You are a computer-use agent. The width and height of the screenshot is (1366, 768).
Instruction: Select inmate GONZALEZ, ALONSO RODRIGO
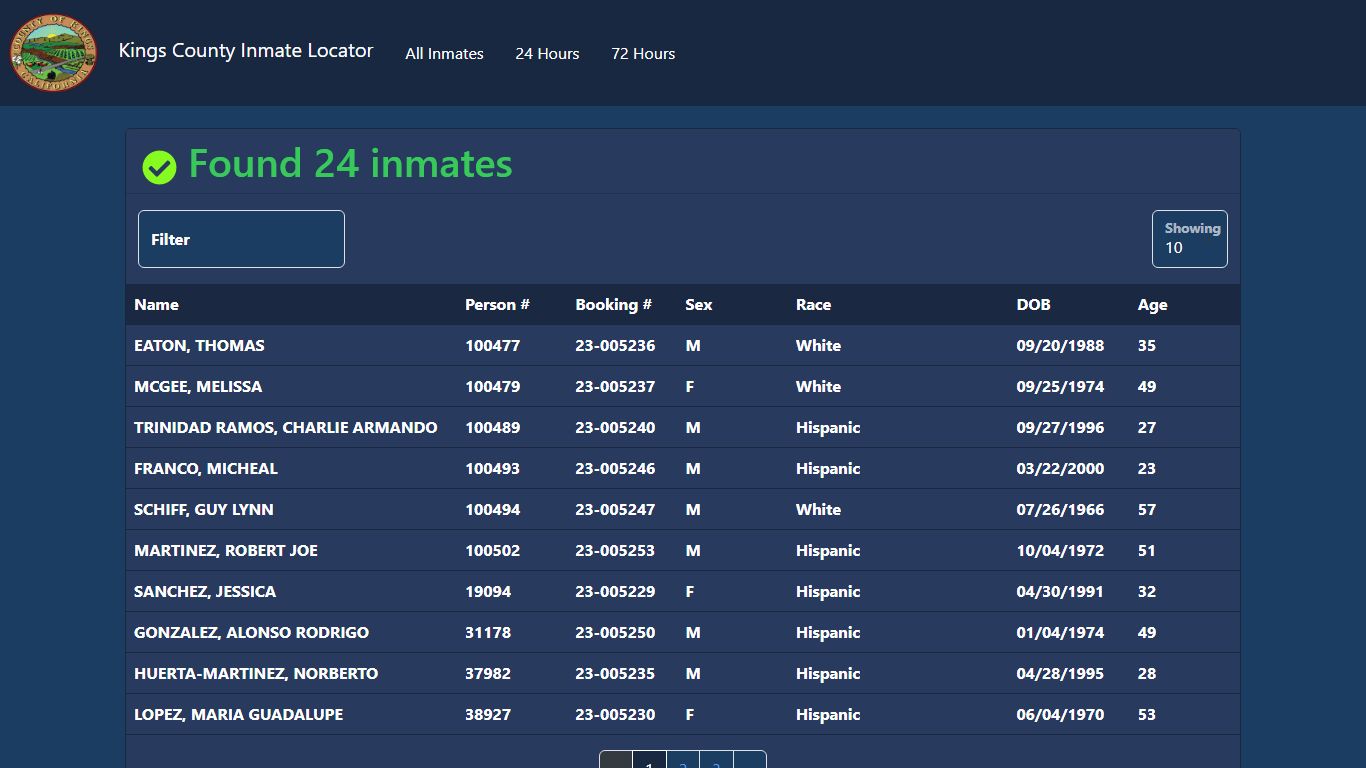click(x=251, y=633)
